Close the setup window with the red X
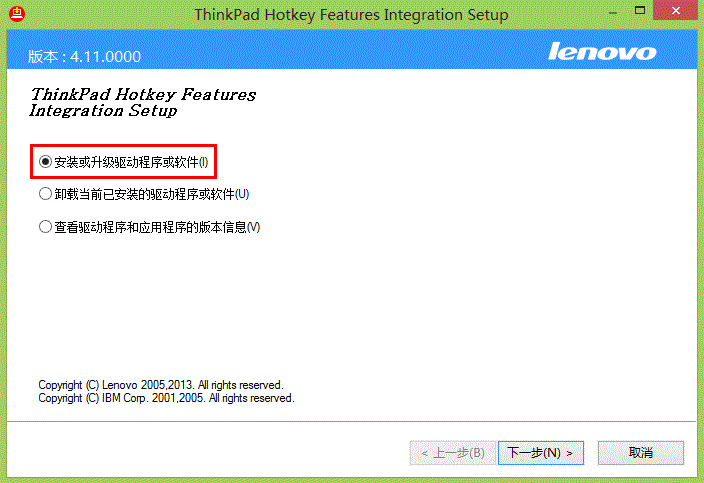704x483 pixels. point(675,10)
